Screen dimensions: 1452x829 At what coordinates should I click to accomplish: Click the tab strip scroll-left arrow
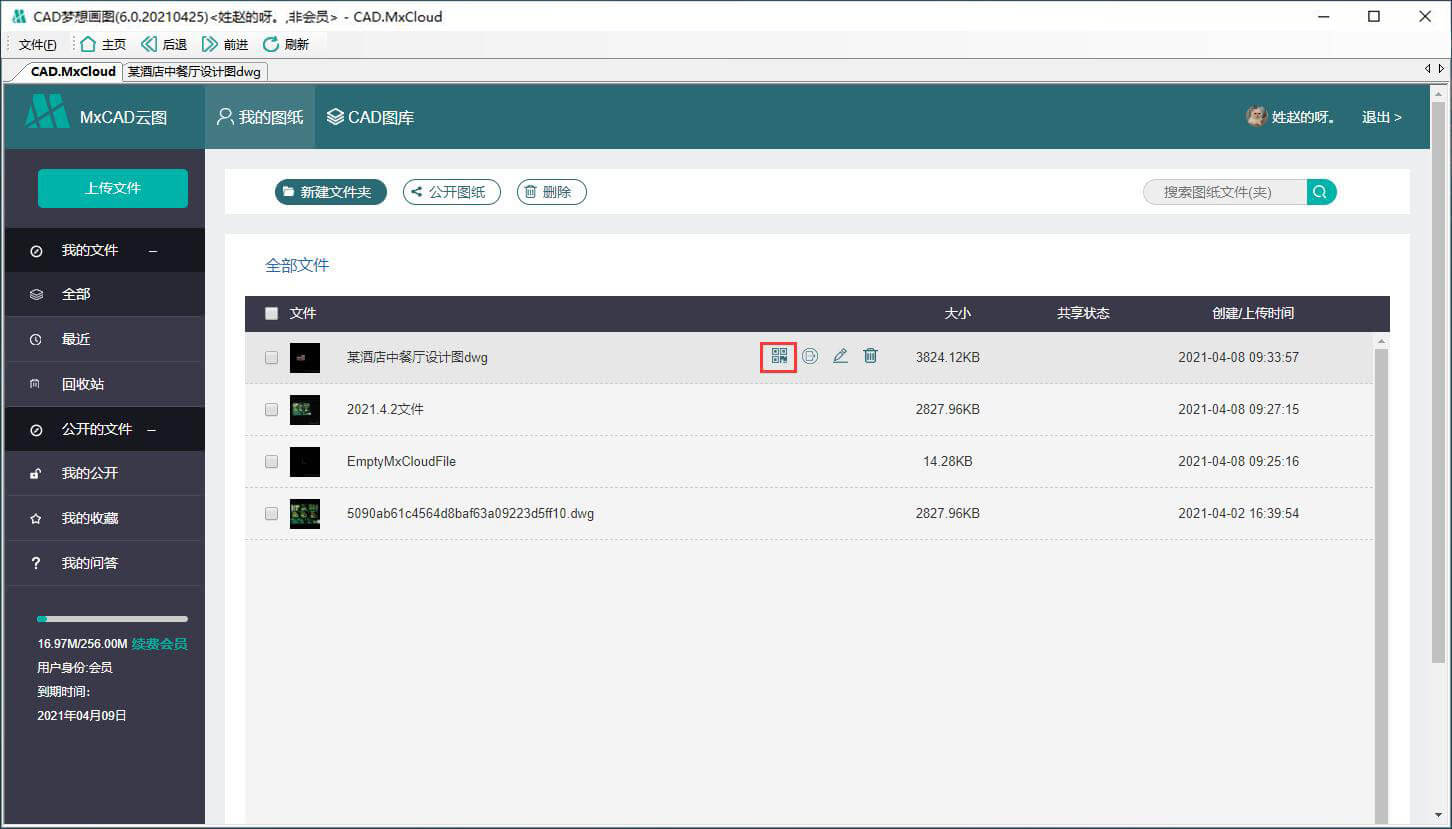click(x=1428, y=69)
